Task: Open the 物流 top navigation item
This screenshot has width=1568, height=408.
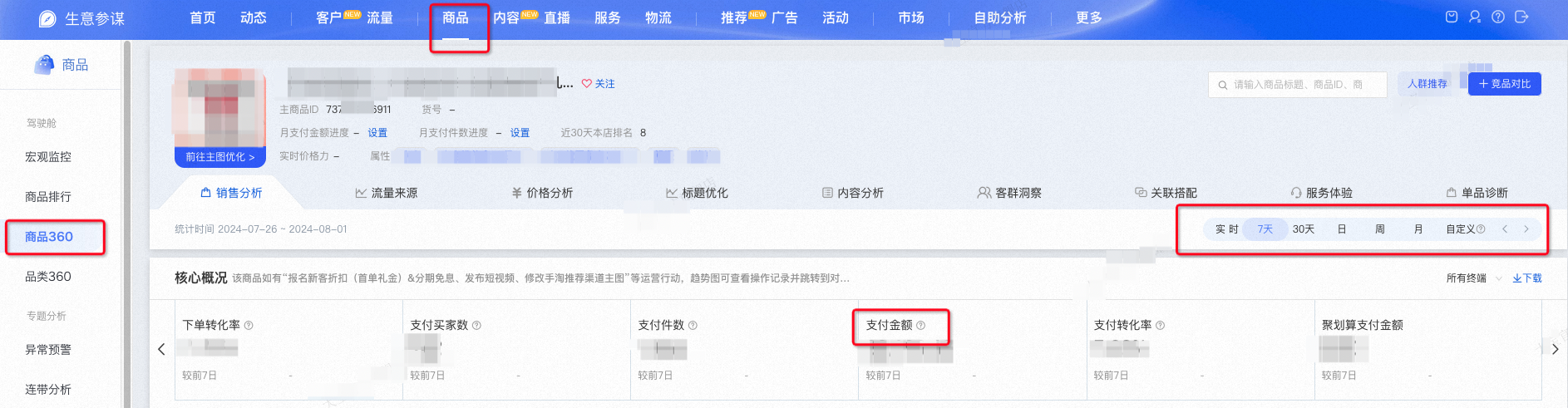Action: 658,17
